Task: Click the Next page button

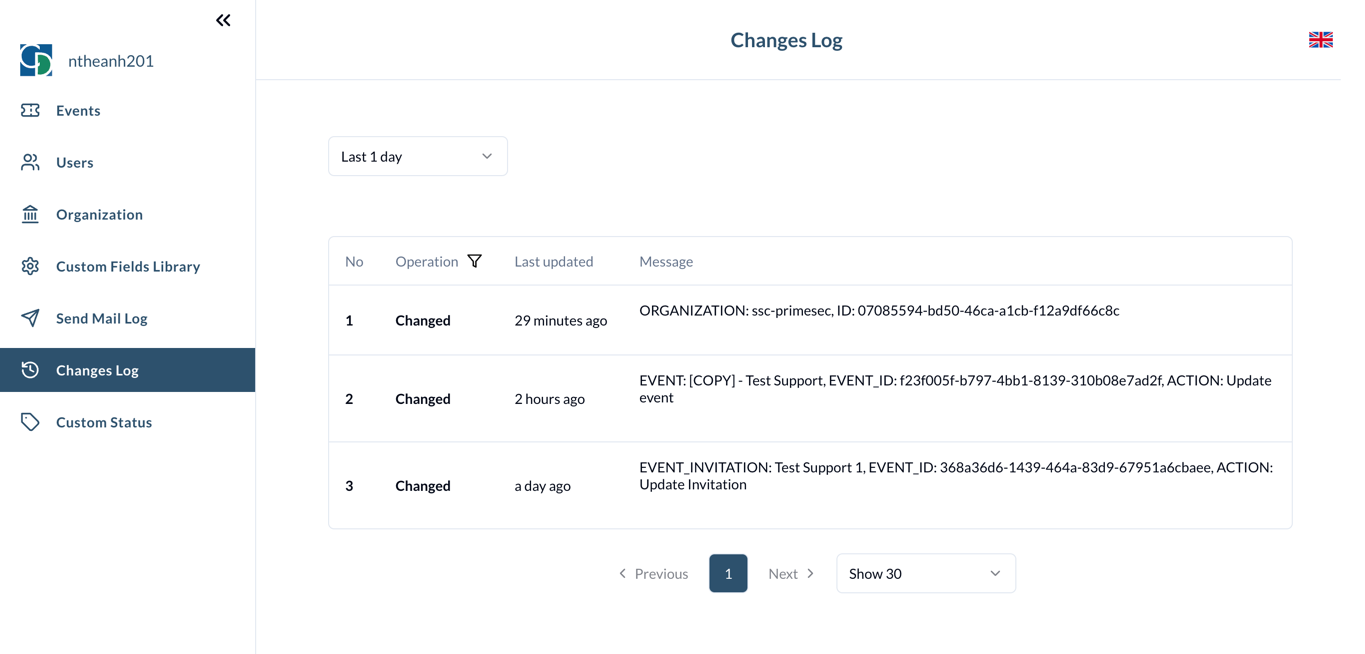Action: [791, 573]
